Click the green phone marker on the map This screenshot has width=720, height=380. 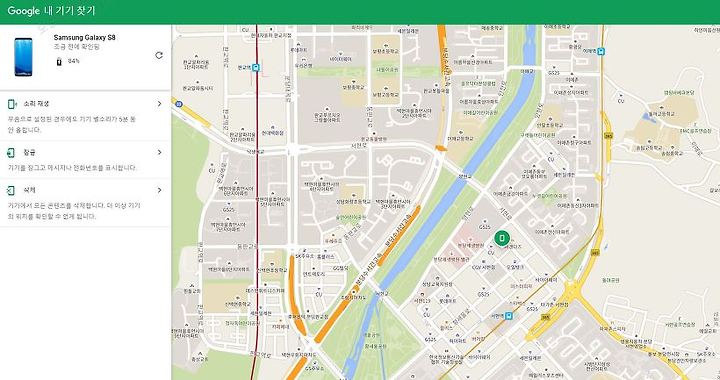point(502,238)
